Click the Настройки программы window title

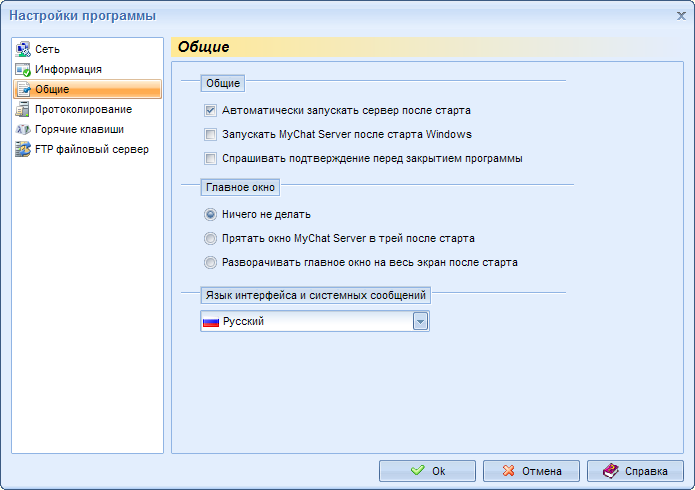(x=82, y=16)
